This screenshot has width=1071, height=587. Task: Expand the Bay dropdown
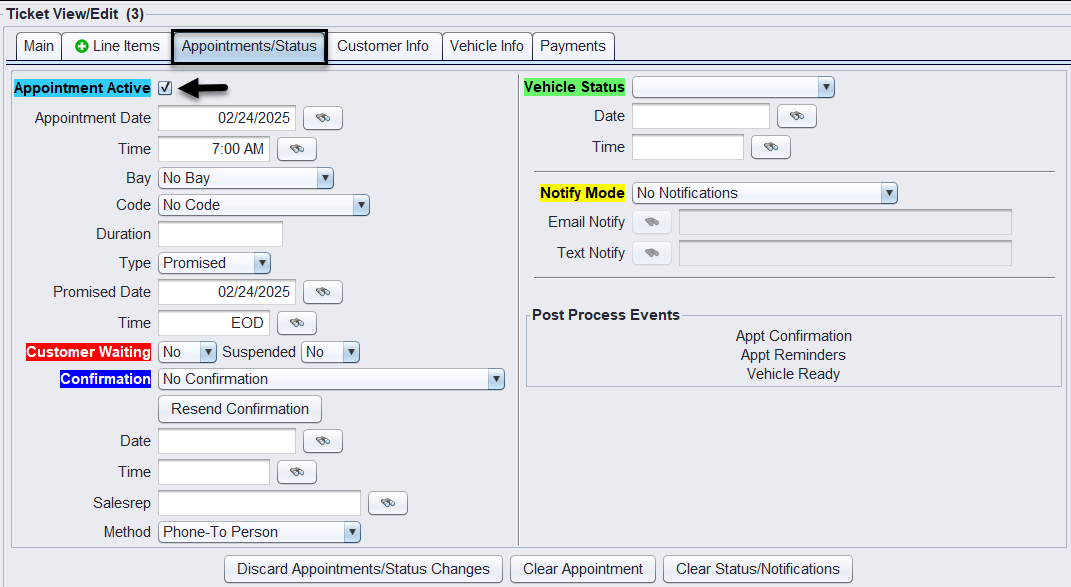click(x=245, y=178)
